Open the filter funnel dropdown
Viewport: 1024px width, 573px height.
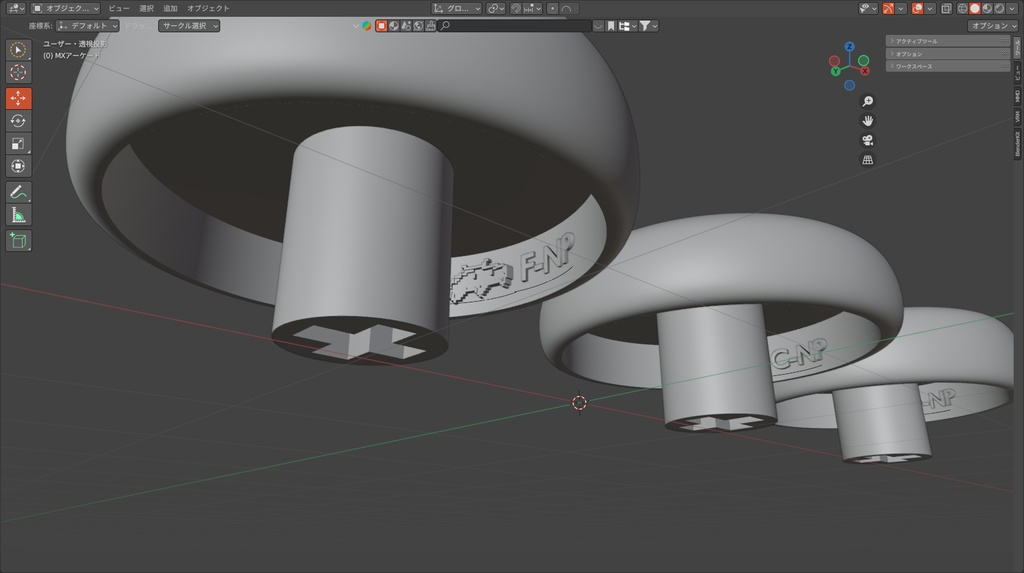[648, 25]
